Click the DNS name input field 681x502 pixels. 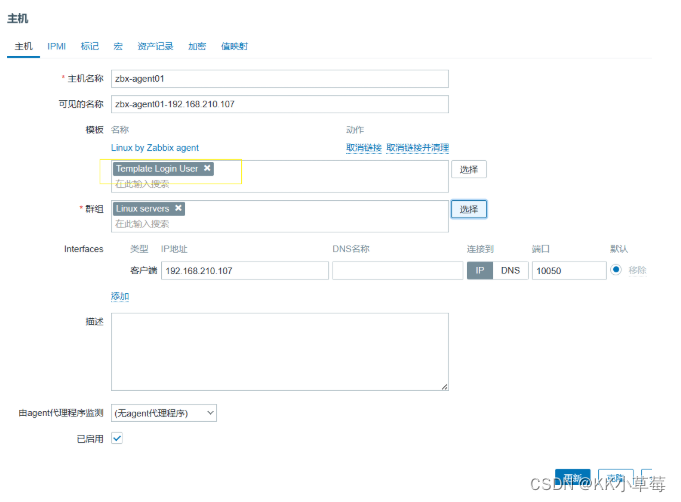coord(397,271)
